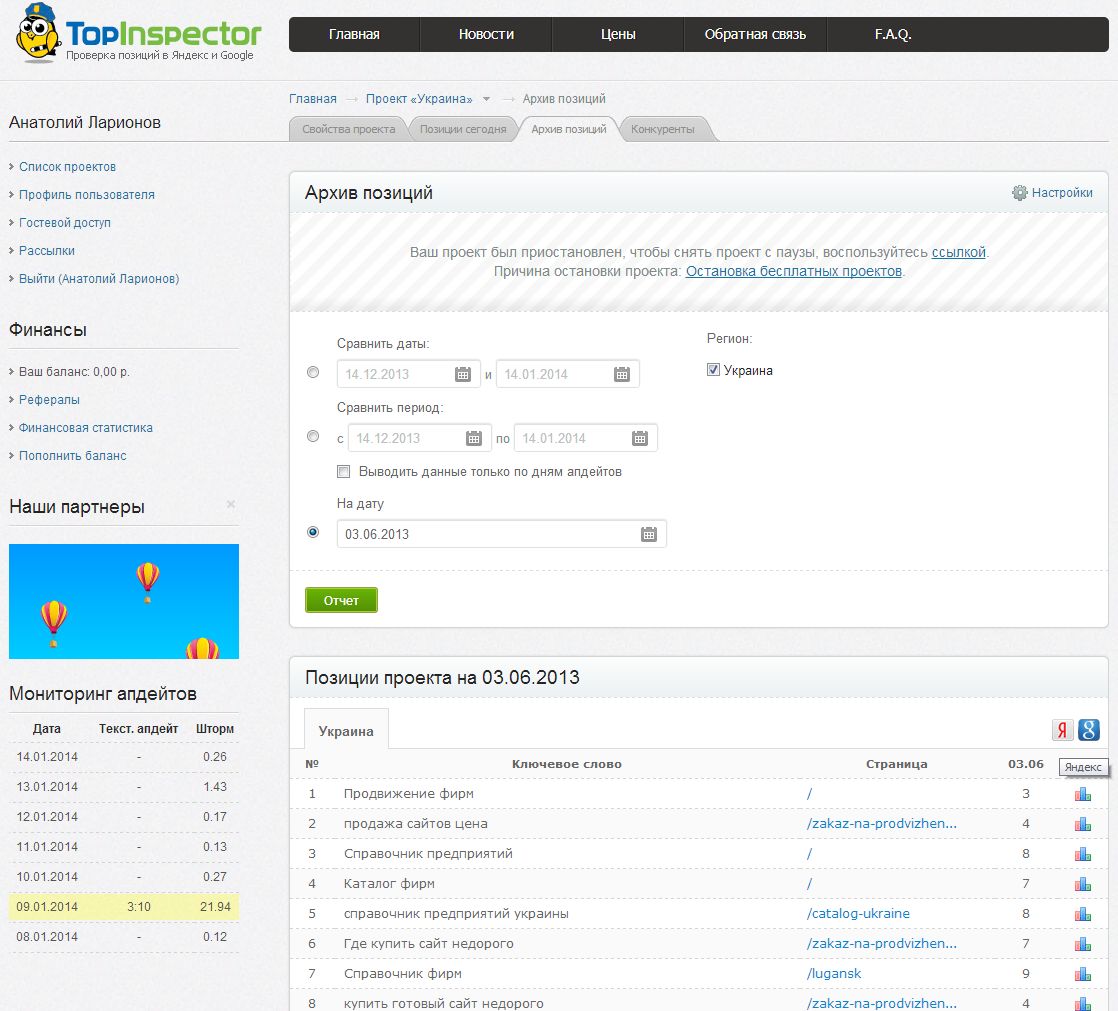Enable 'Выводить данные только по дням апдейтов'
The width and height of the screenshot is (1118, 1011).
pyautogui.click(x=344, y=471)
